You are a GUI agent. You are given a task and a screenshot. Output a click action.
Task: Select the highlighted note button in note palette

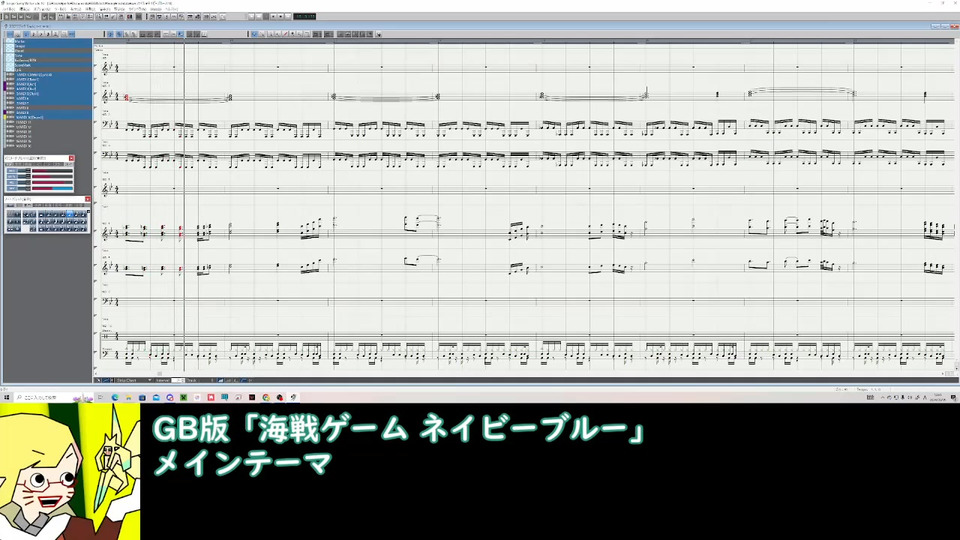69,215
